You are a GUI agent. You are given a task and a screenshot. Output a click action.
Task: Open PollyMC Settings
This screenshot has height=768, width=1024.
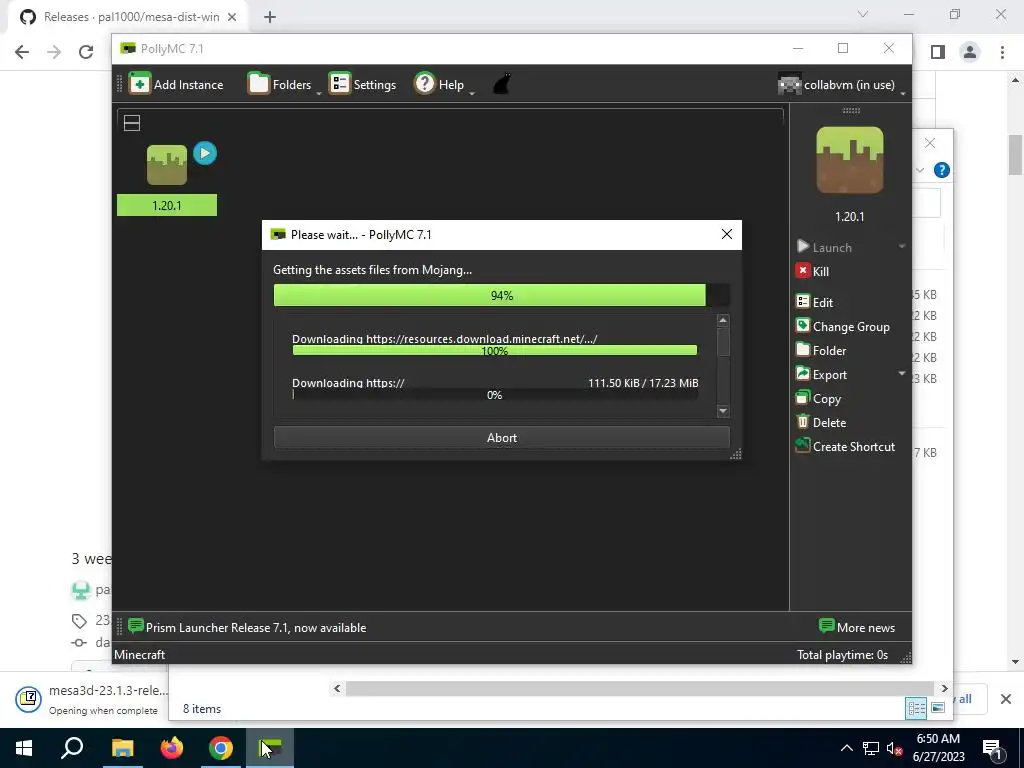coord(362,84)
